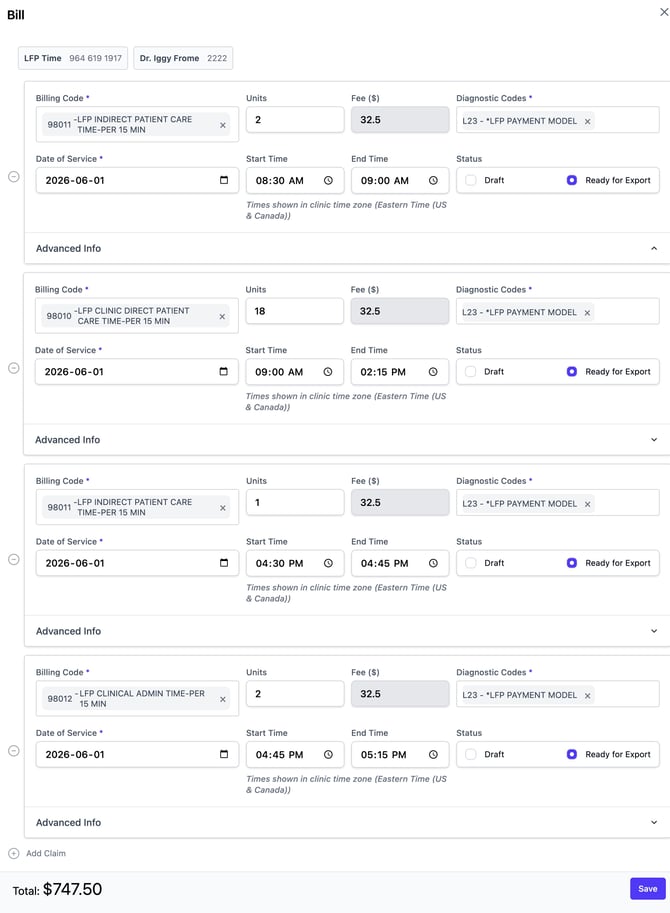Open calendar picker in the third claim's date
Image resolution: width=670 pixels, height=913 pixels.
tap(224, 562)
